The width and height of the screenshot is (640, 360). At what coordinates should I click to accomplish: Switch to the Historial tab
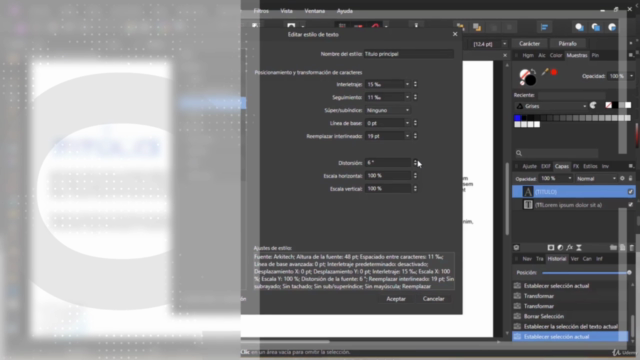pyautogui.click(x=557, y=259)
